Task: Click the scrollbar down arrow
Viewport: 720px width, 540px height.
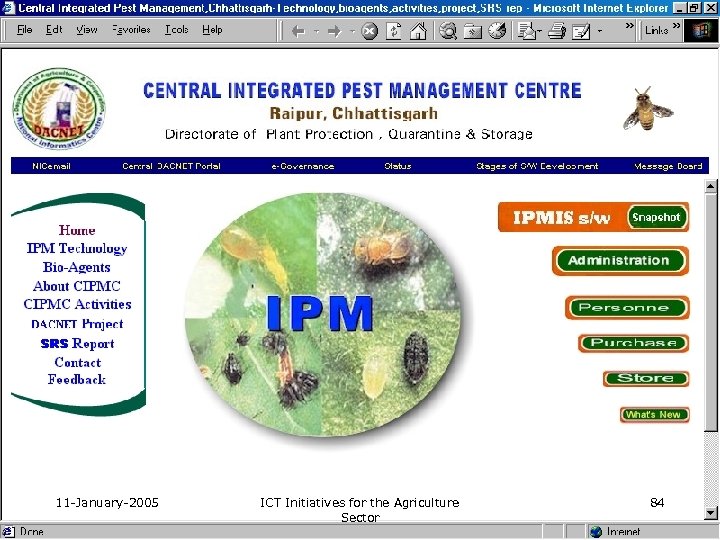Action: pos(711,513)
